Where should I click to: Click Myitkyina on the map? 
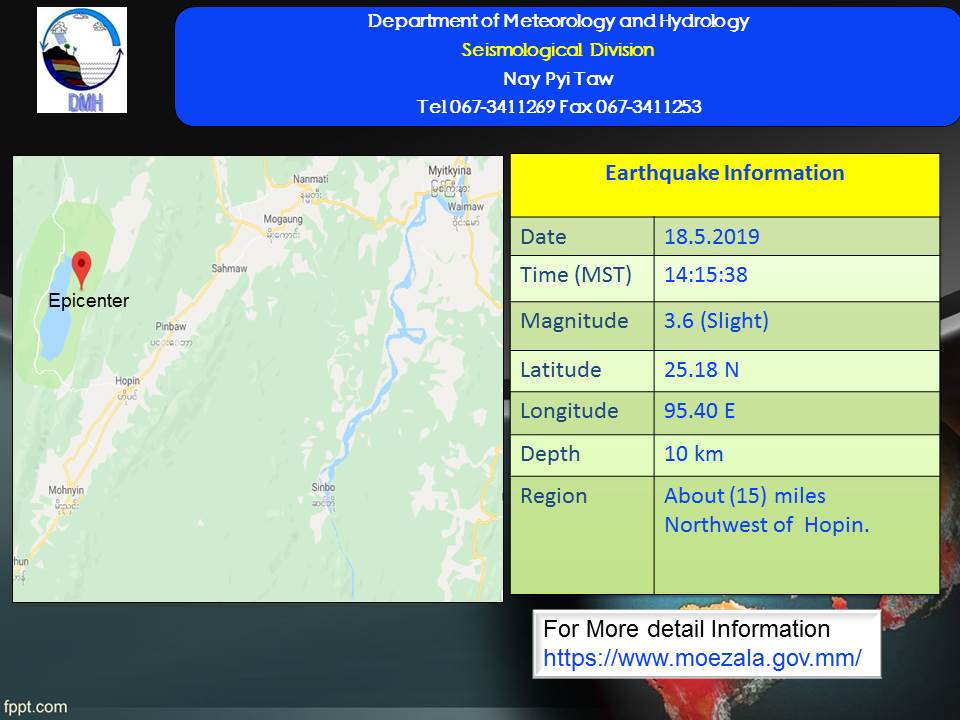click(449, 171)
